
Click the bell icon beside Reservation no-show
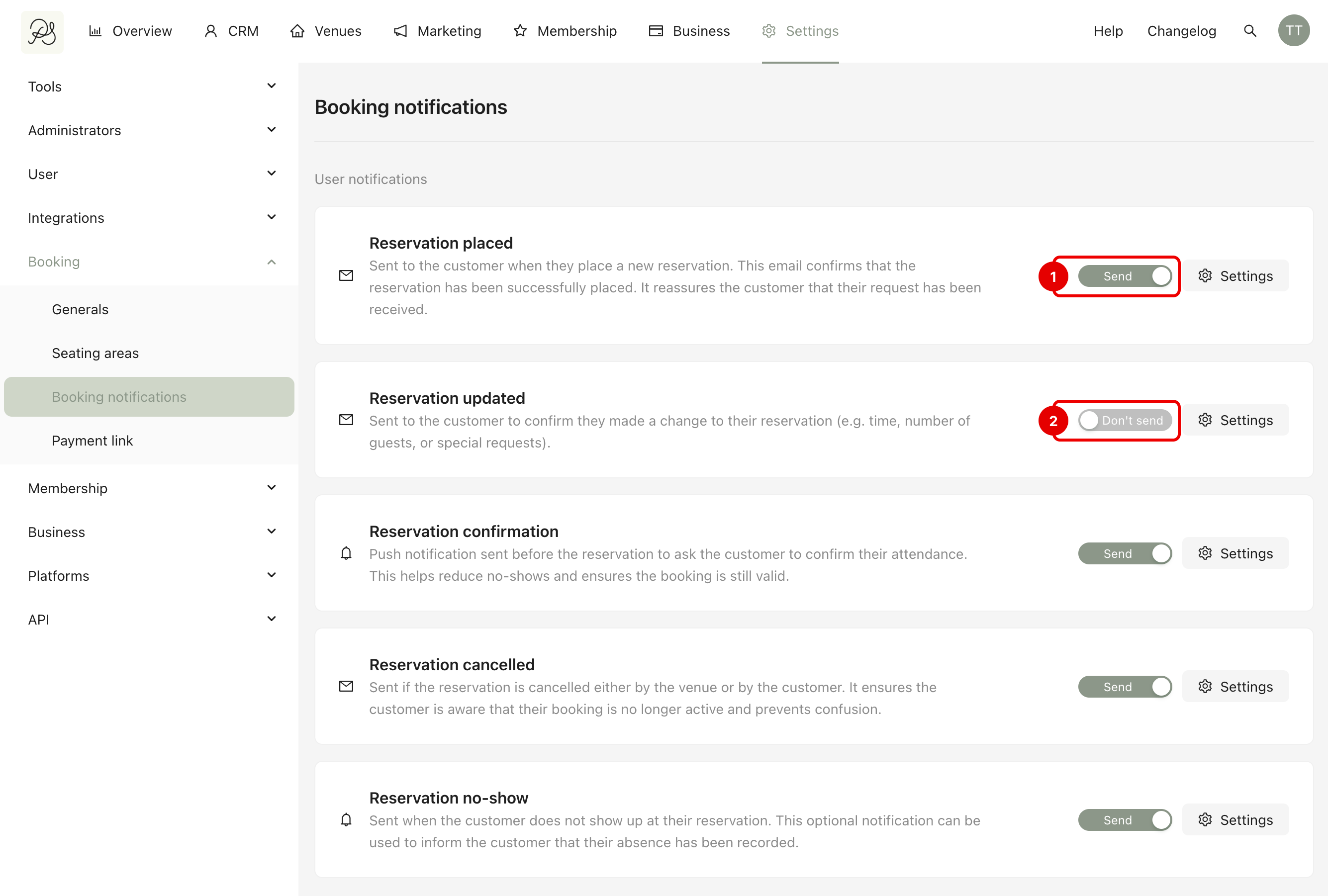(x=346, y=820)
